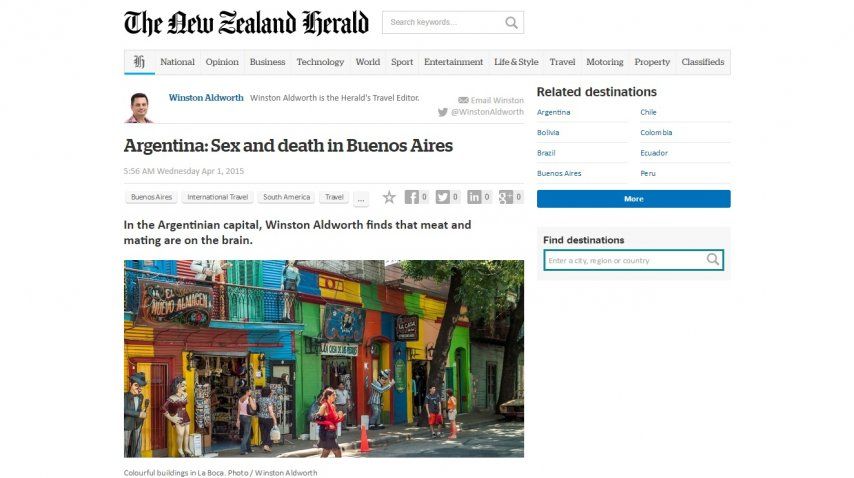Screen dimensions: 854x478
Task: Share article via LinkedIn icon
Action: pos(474,197)
